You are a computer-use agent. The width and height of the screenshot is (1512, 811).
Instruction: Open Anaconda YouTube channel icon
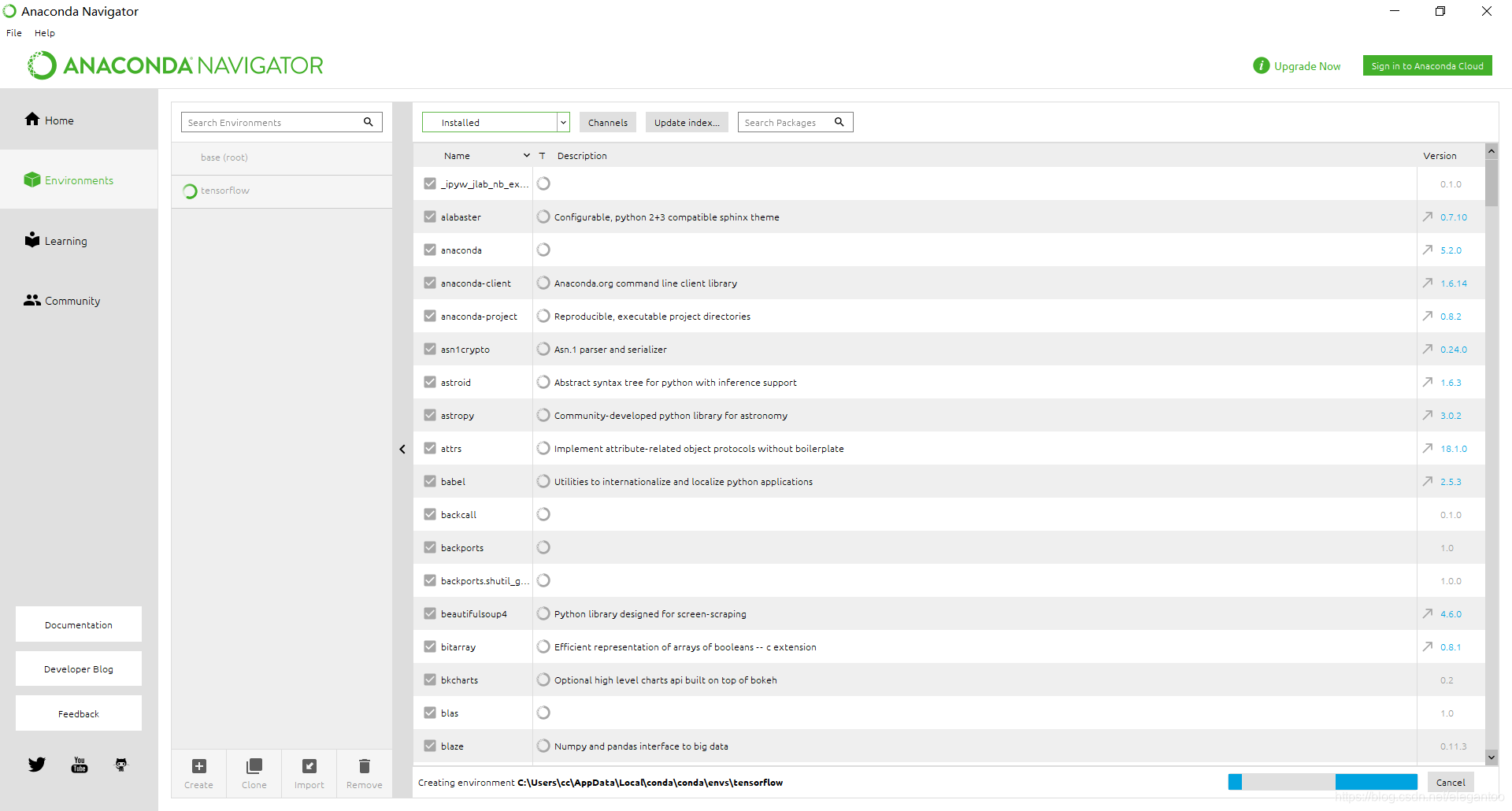tap(80, 765)
